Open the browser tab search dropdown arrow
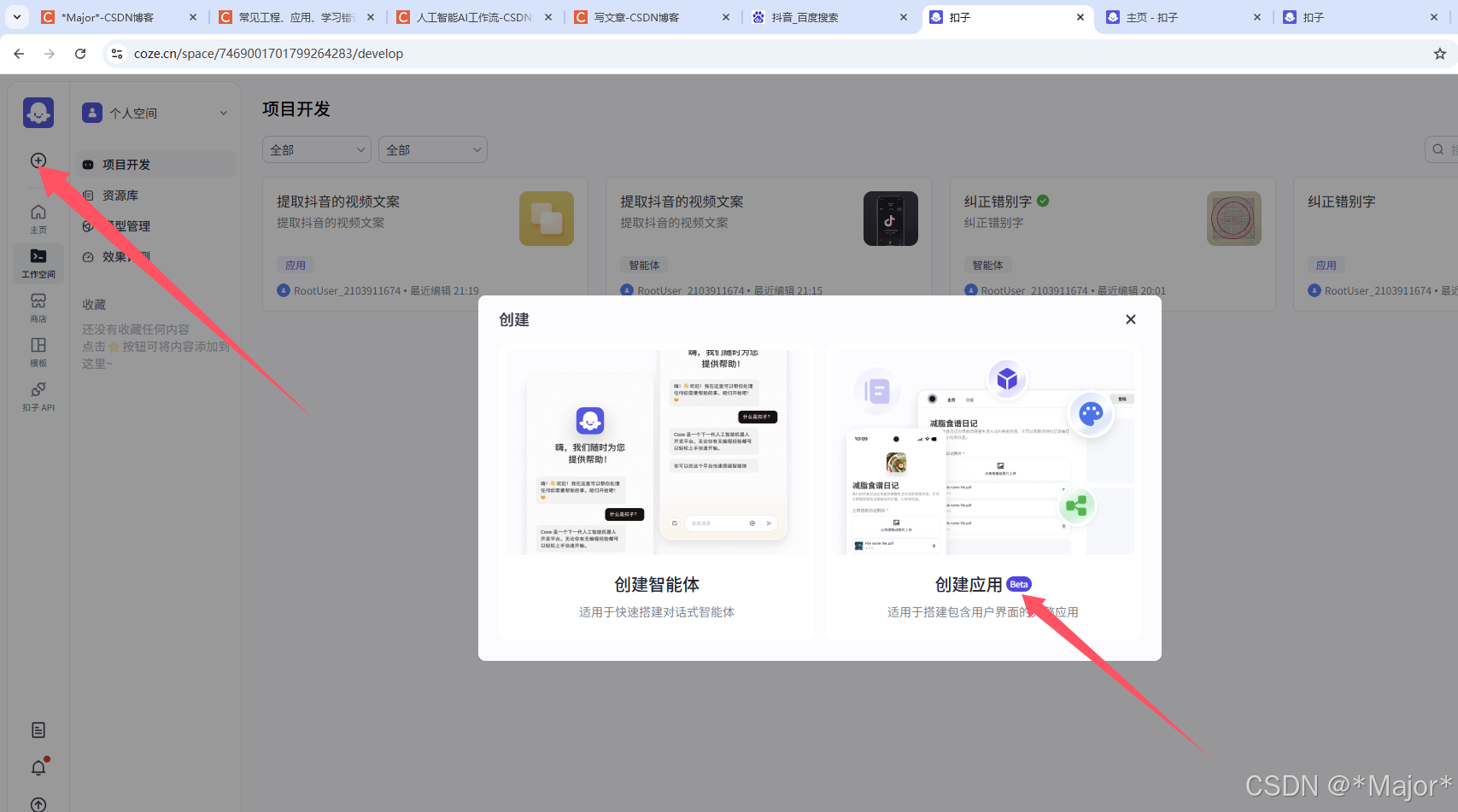 (17, 17)
